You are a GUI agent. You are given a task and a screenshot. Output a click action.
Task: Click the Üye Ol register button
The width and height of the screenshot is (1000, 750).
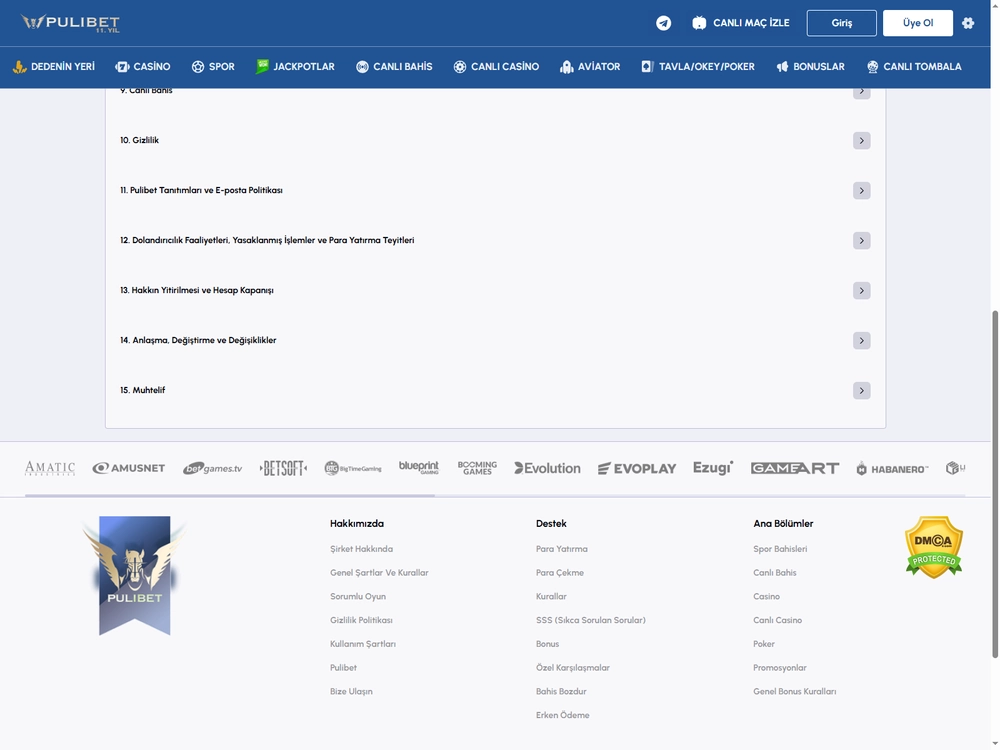pos(918,23)
